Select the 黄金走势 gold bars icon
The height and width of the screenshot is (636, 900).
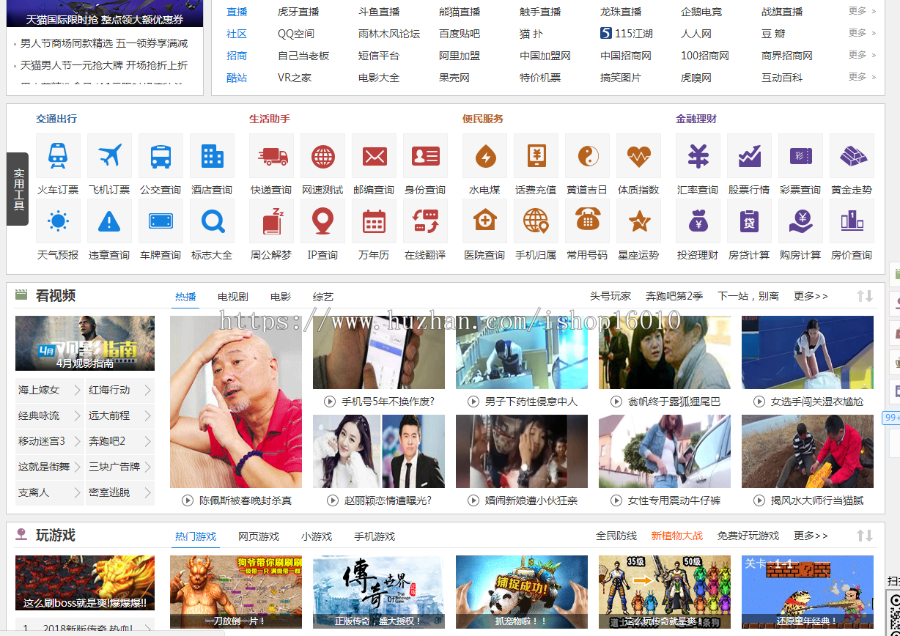click(852, 156)
